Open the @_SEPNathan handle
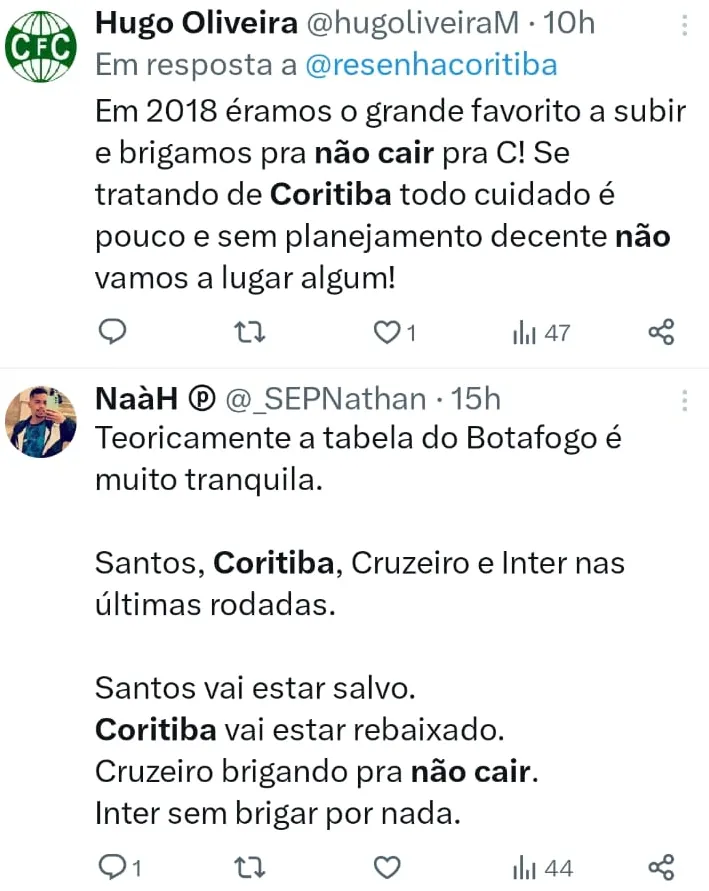The image size is (709, 891). tap(324, 400)
